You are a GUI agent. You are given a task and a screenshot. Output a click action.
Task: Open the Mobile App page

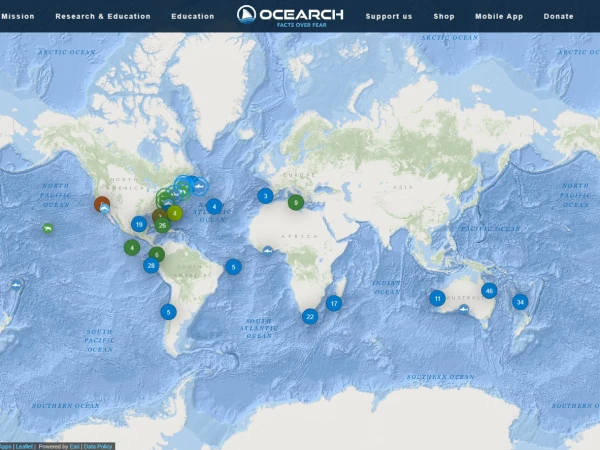(499, 16)
